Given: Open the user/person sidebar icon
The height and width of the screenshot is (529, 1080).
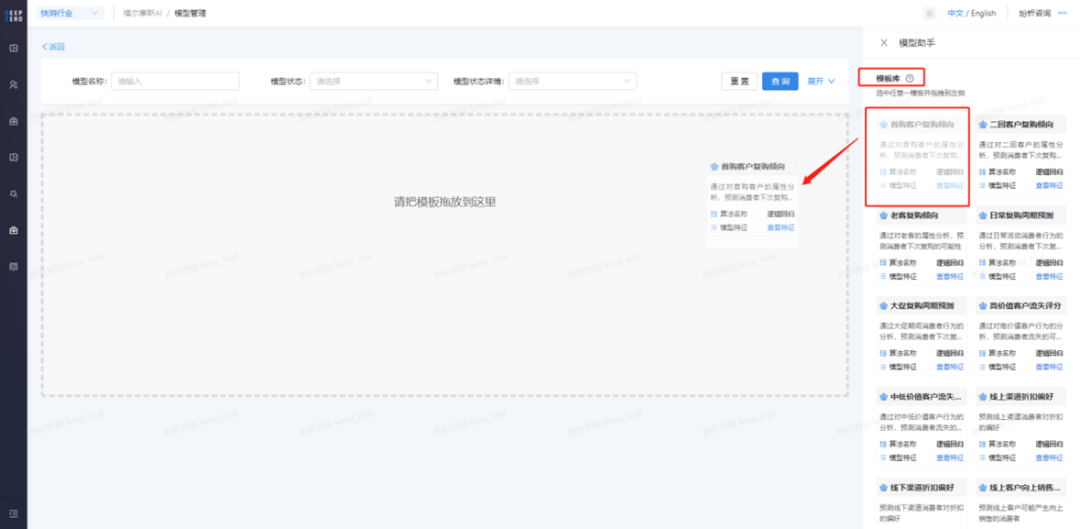Looking at the screenshot, I should coord(13,85).
